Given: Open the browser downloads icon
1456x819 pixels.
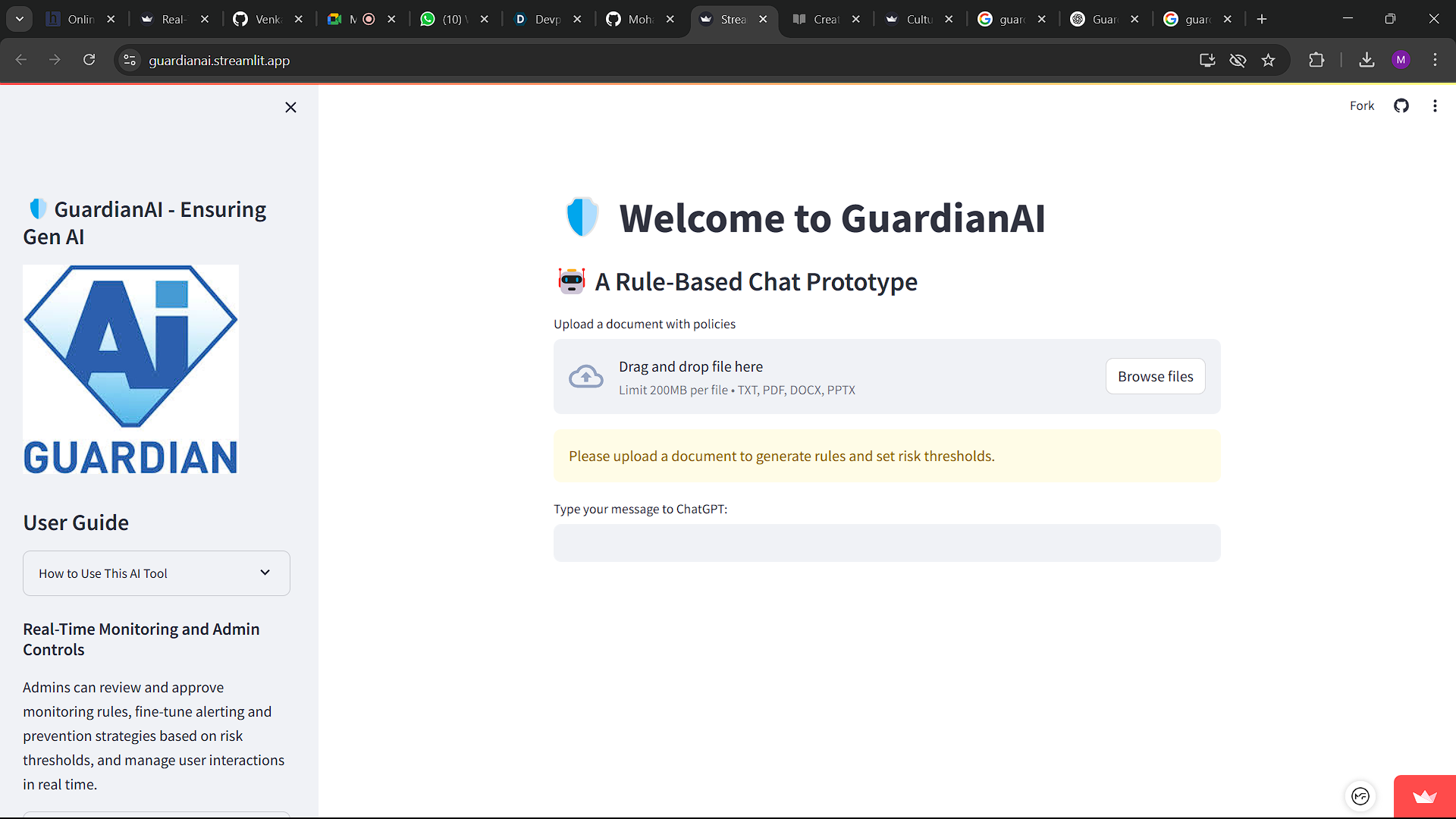Looking at the screenshot, I should click(1367, 61).
